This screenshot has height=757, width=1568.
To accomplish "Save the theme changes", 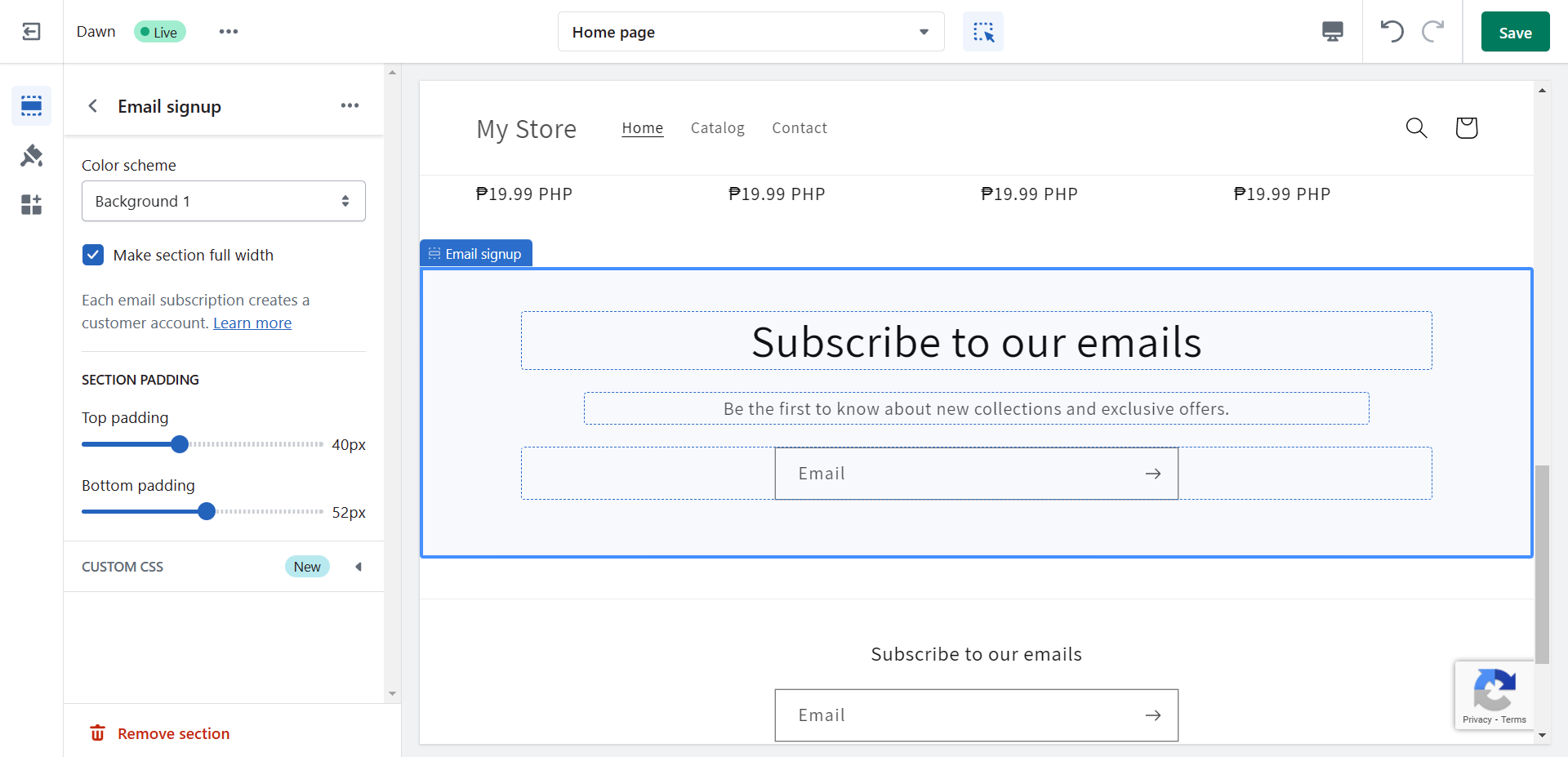I will point(1515,32).
